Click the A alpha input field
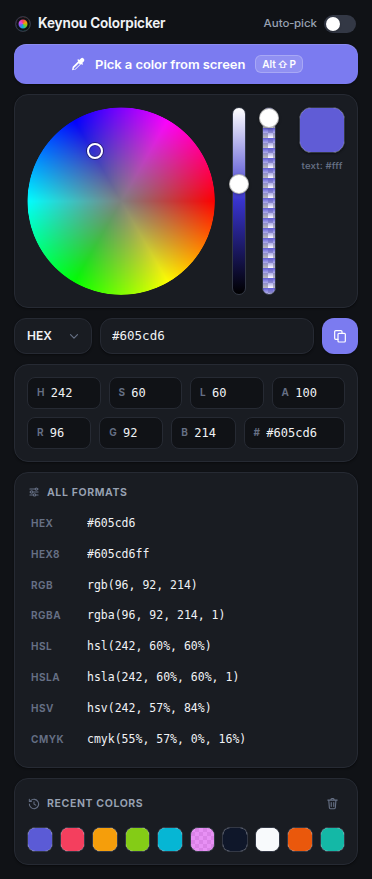372x879 pixels. [308, 393]
